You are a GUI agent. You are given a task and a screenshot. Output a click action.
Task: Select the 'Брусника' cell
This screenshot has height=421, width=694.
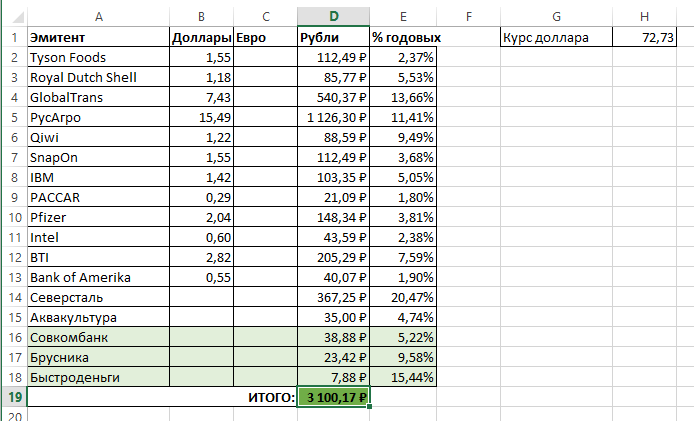click(x=98, y=357)
